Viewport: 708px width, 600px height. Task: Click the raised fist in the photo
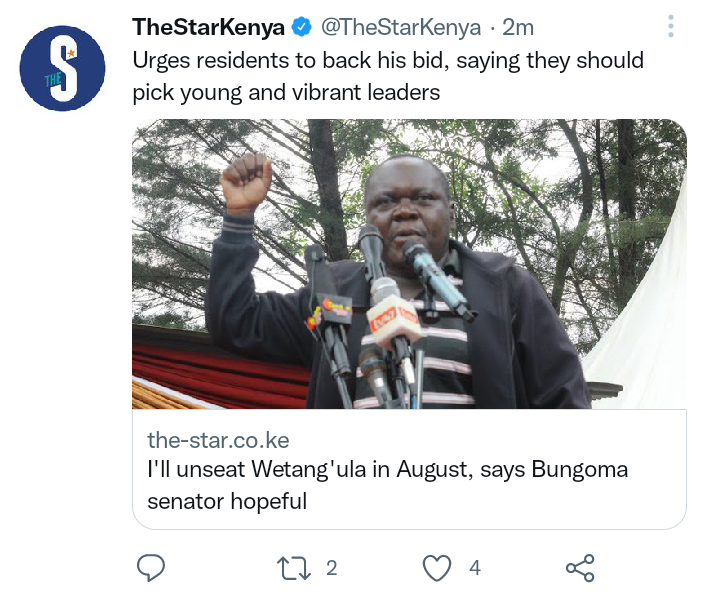[246, 183]
